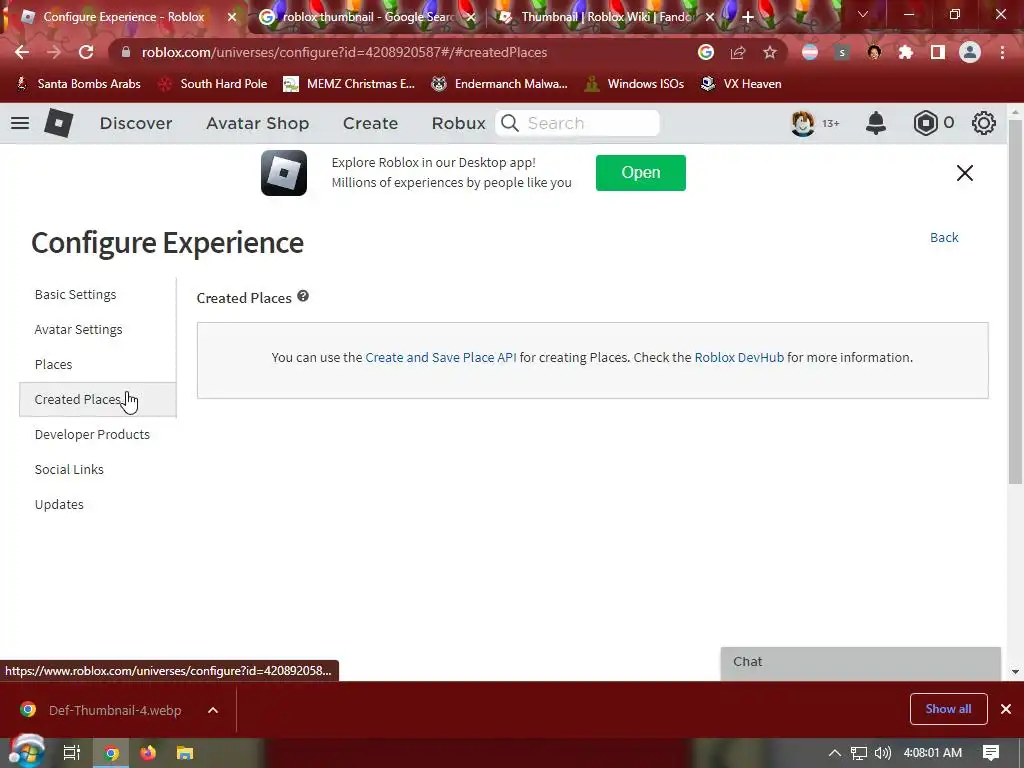Screen dimensions: 1024x768
Task: Select Created Places in the sidebar
Action: [97, 399]
